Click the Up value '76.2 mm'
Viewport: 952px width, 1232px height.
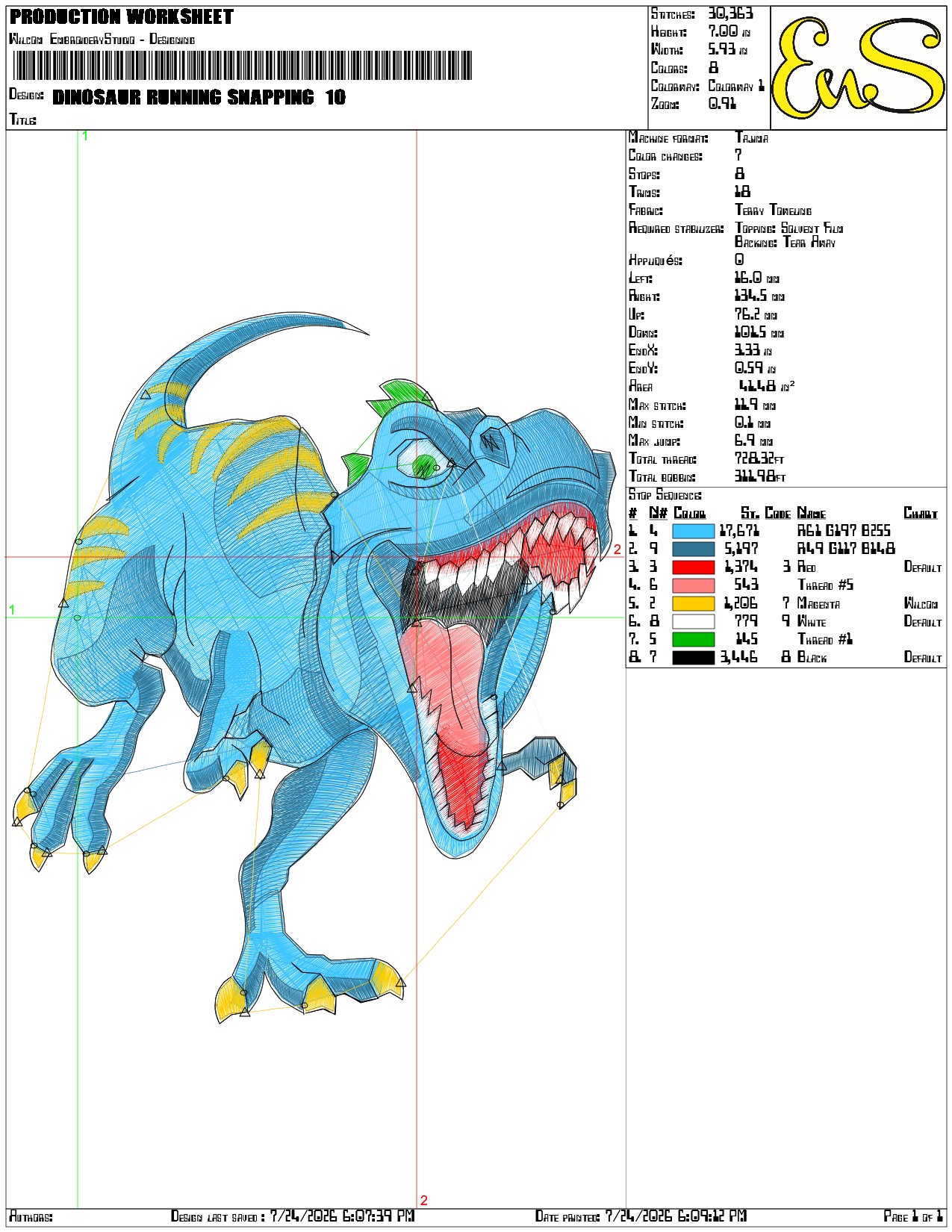756,314
